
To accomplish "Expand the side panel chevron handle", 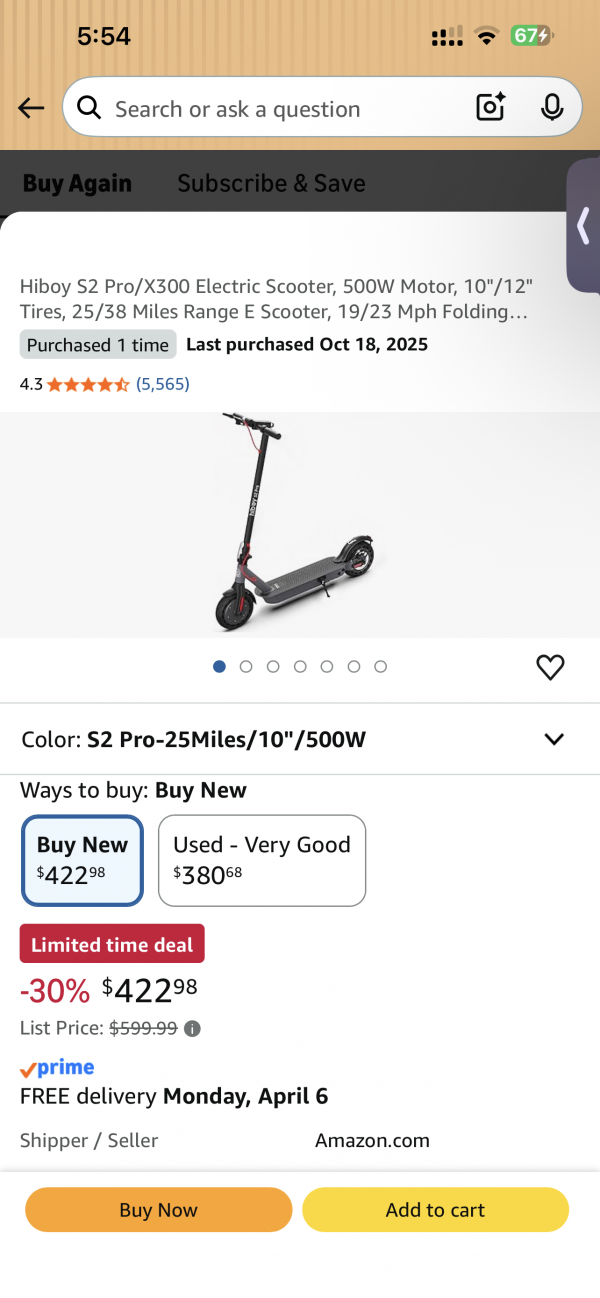I will pos(583,226).
